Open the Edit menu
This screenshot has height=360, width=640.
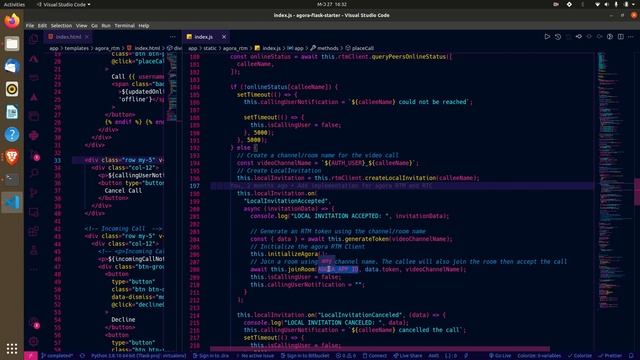coord(42,26)
